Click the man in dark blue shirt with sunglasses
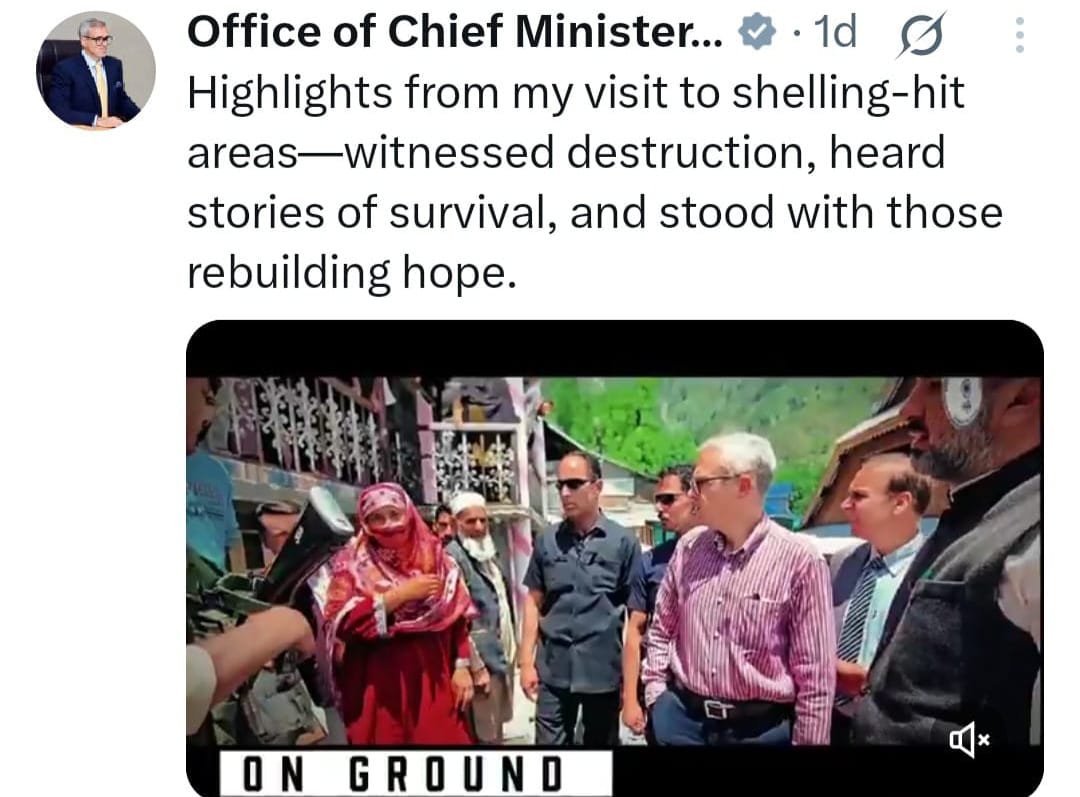 (577, 597)
